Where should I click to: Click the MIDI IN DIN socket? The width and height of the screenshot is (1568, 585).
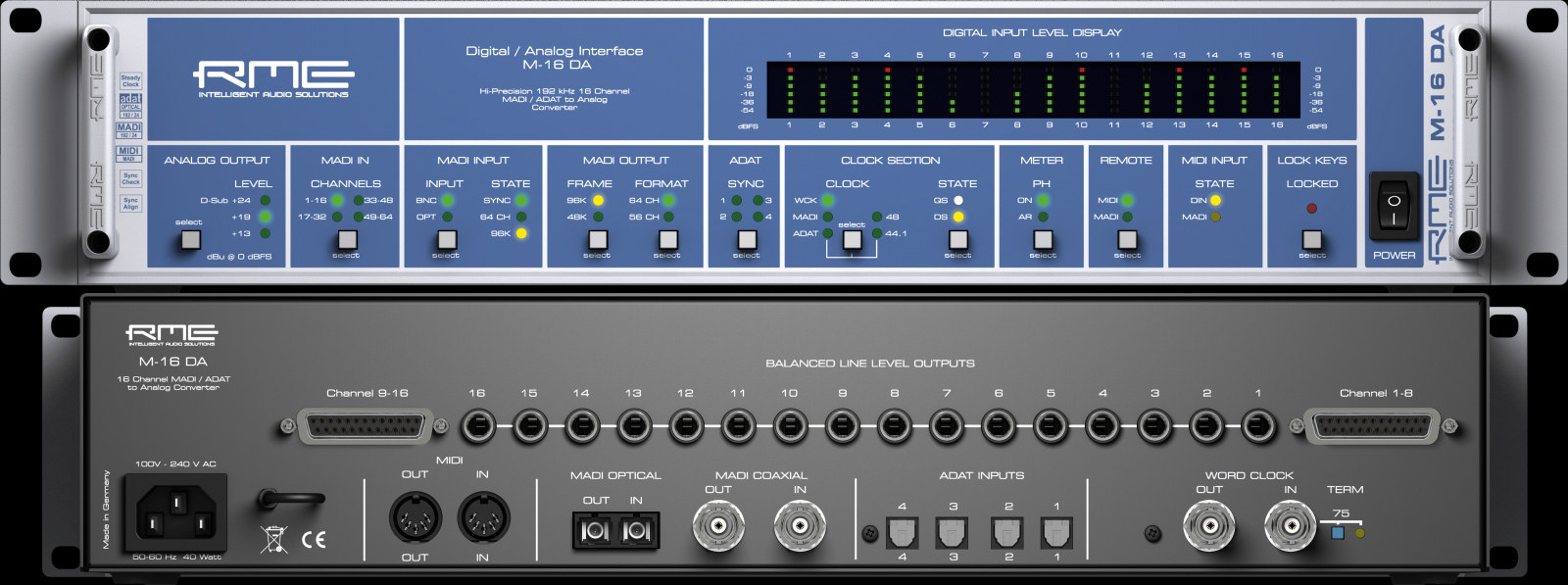[x=484, y=516]
